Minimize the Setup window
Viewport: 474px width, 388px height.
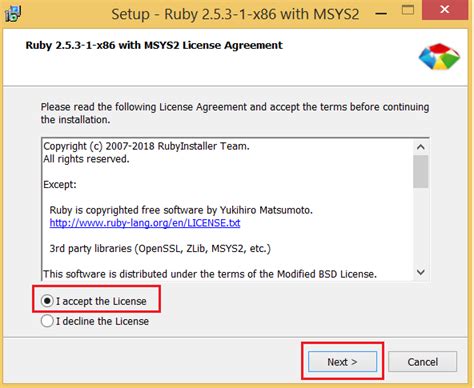(381, 14)
